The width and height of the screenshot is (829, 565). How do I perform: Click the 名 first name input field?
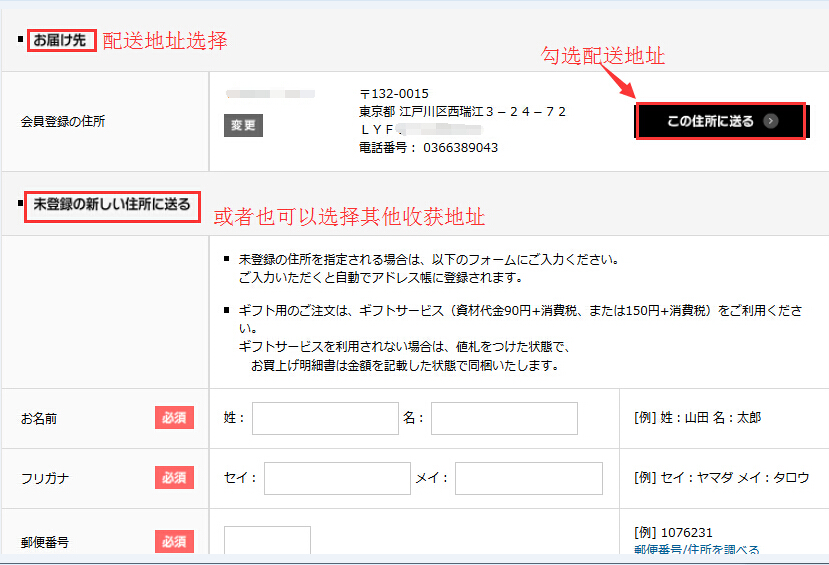[x=504, y=418]
